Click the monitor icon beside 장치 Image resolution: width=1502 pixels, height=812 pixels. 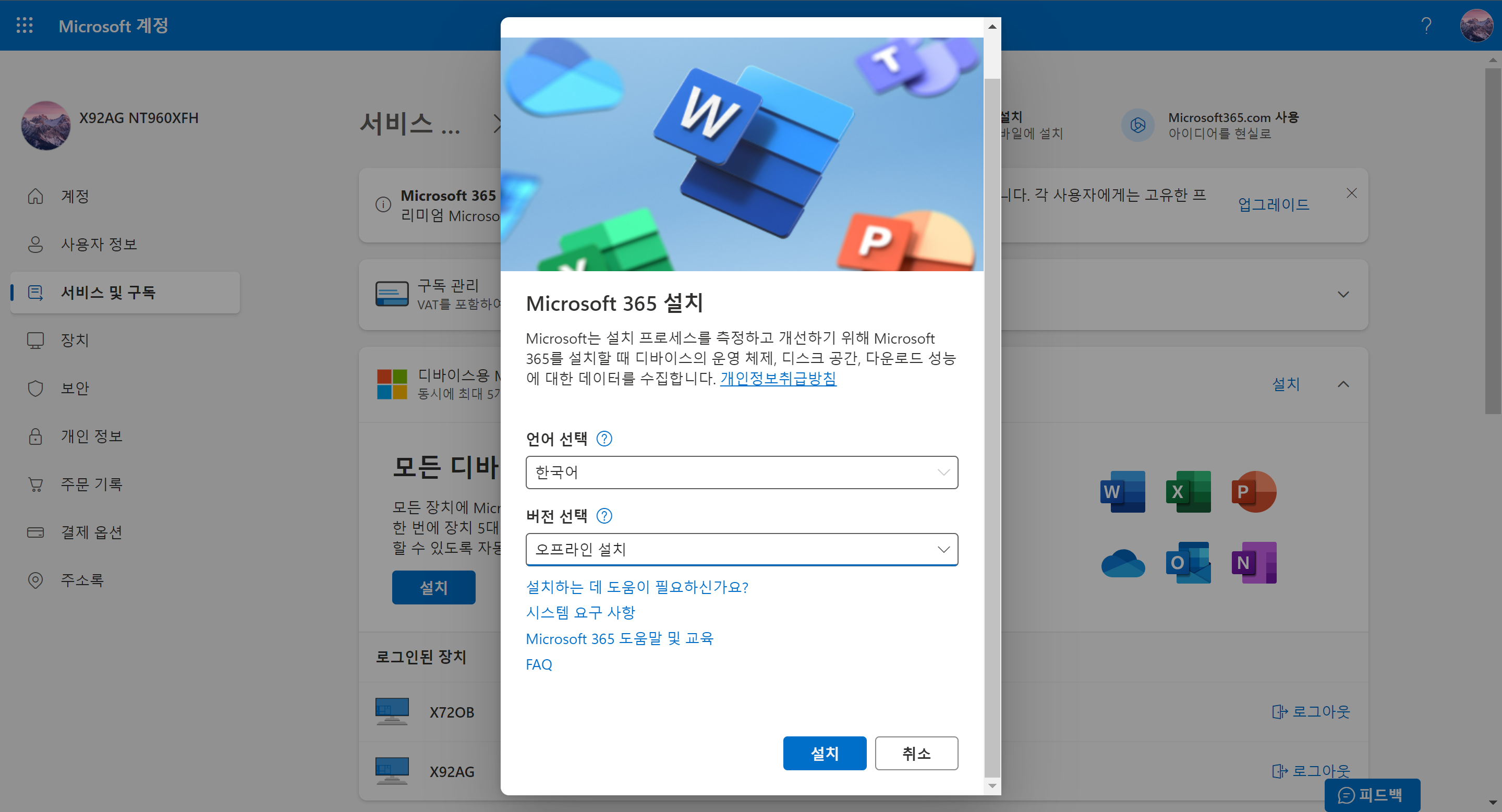(x=35, y=341)
